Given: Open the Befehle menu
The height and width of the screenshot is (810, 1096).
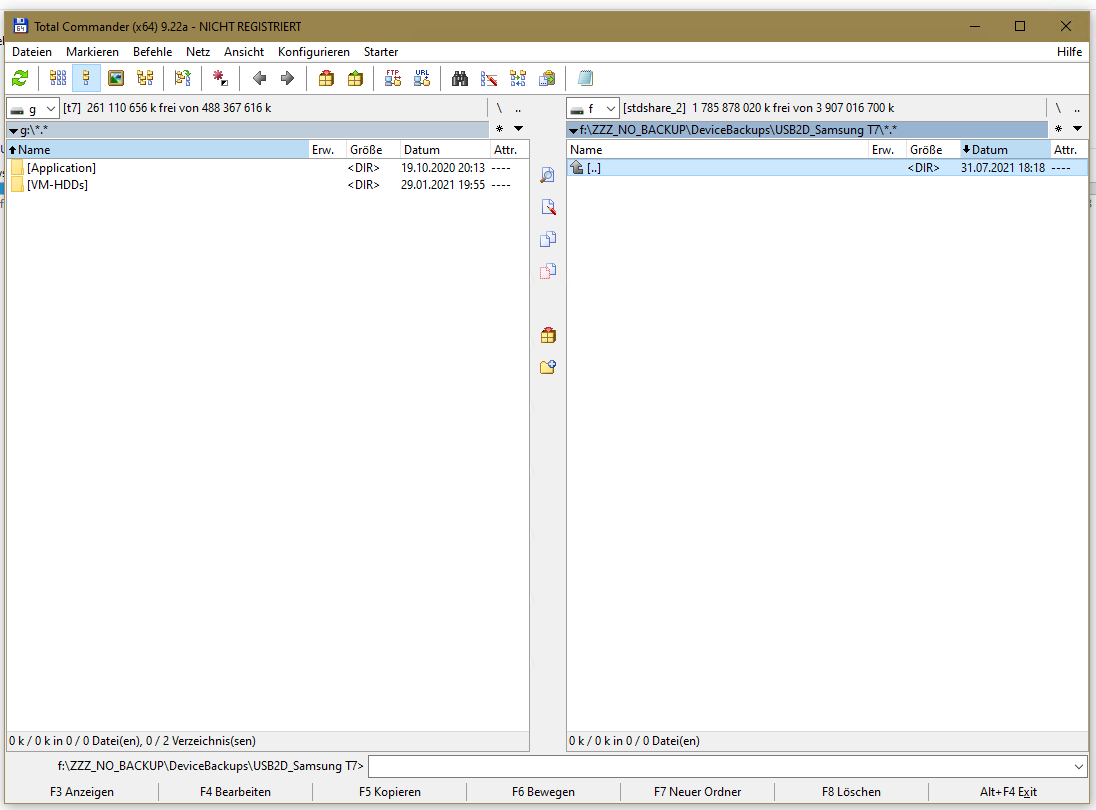Looking at the screenshot, I should [152, 52].
